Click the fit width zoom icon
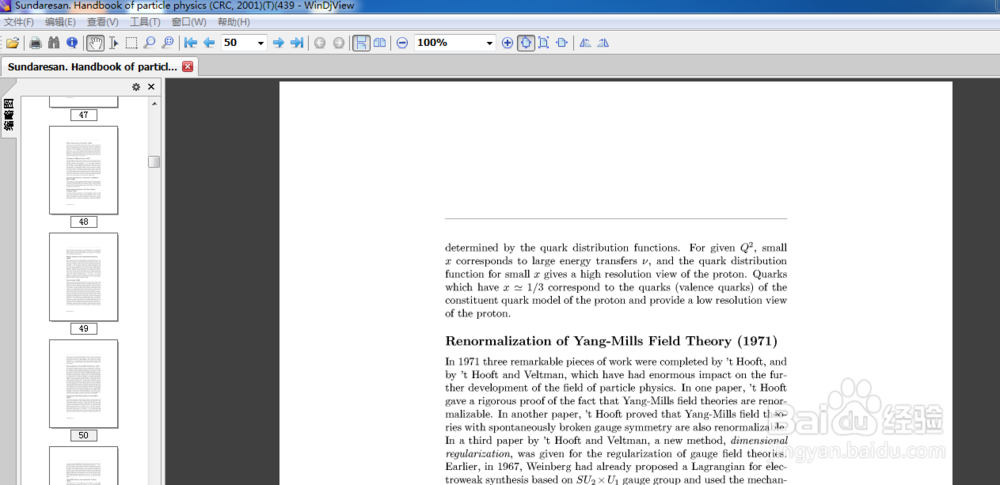Screen dimensions: 1000x485 [561, 43]
